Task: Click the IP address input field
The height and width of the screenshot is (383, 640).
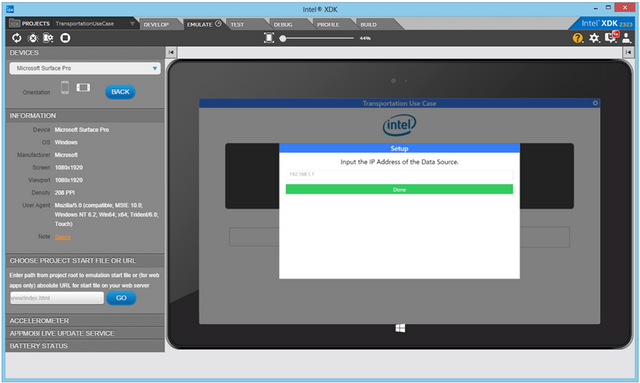Action: 399,174
